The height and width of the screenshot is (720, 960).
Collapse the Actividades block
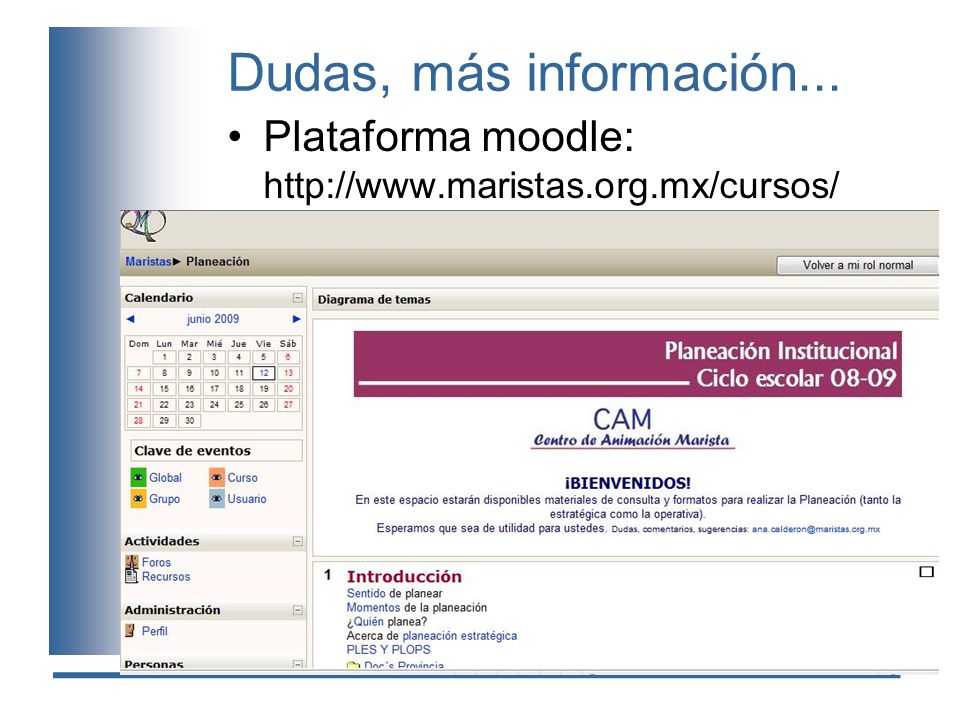(x=298, y=541)
